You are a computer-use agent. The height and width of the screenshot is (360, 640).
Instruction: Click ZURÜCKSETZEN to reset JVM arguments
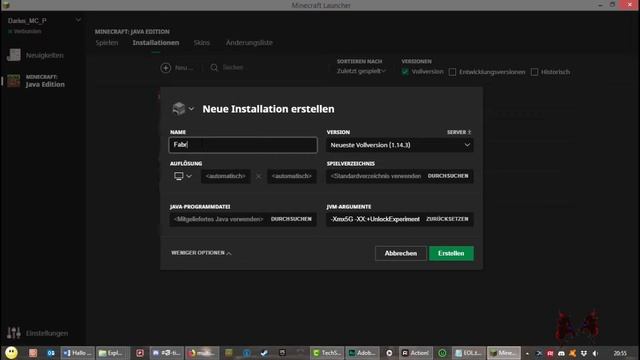click(447, 219)
